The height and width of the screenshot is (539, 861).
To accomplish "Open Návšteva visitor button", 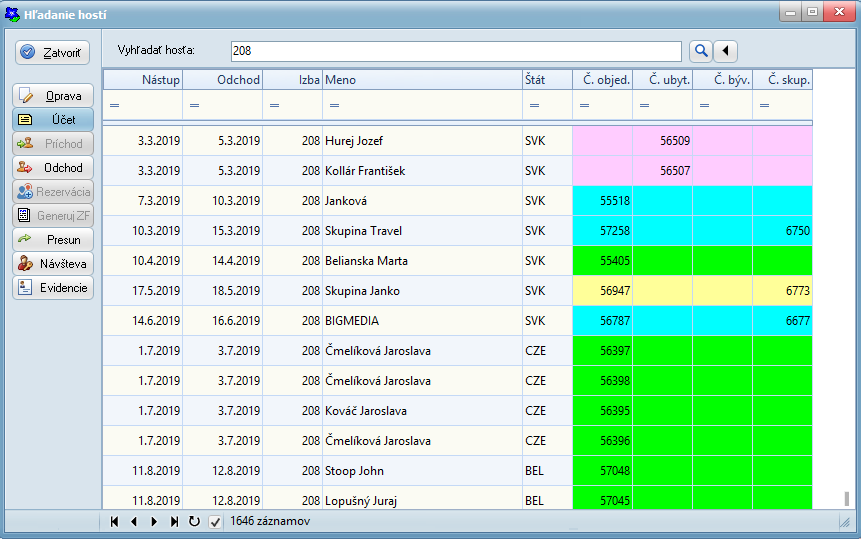I will (x=53, y=264).
